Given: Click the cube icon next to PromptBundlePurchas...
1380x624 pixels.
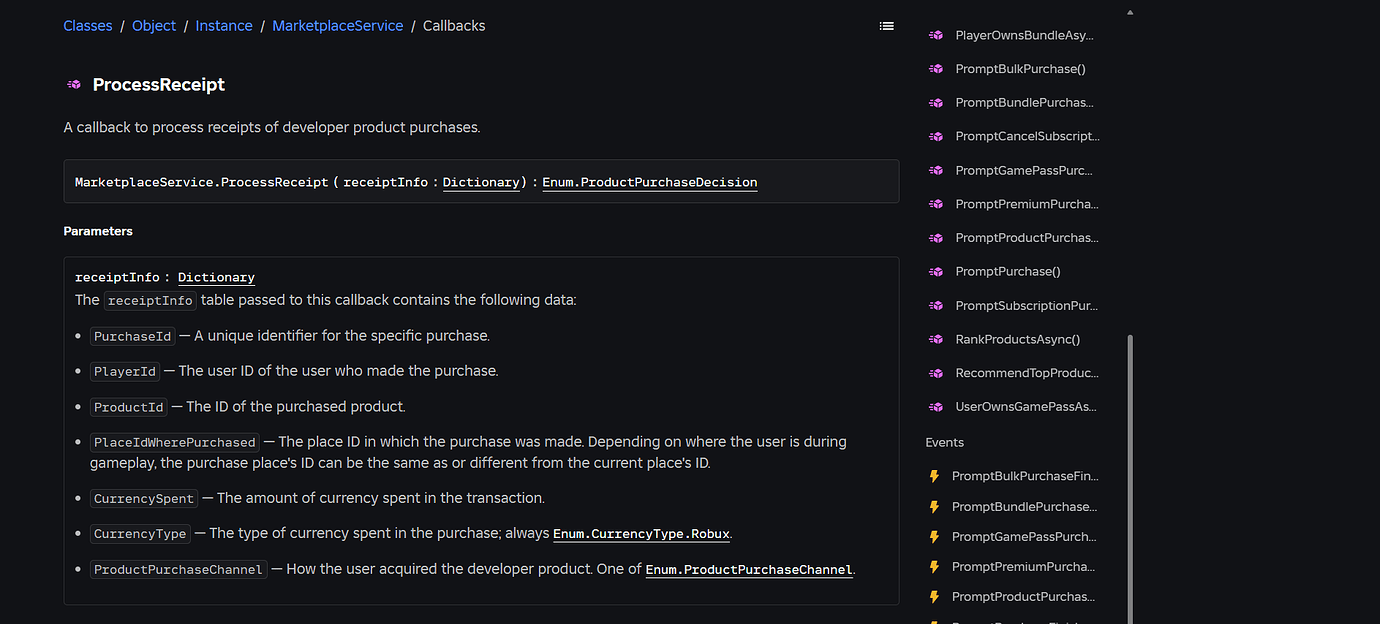Looking at the screenshot, I should [x=936, y=103].
